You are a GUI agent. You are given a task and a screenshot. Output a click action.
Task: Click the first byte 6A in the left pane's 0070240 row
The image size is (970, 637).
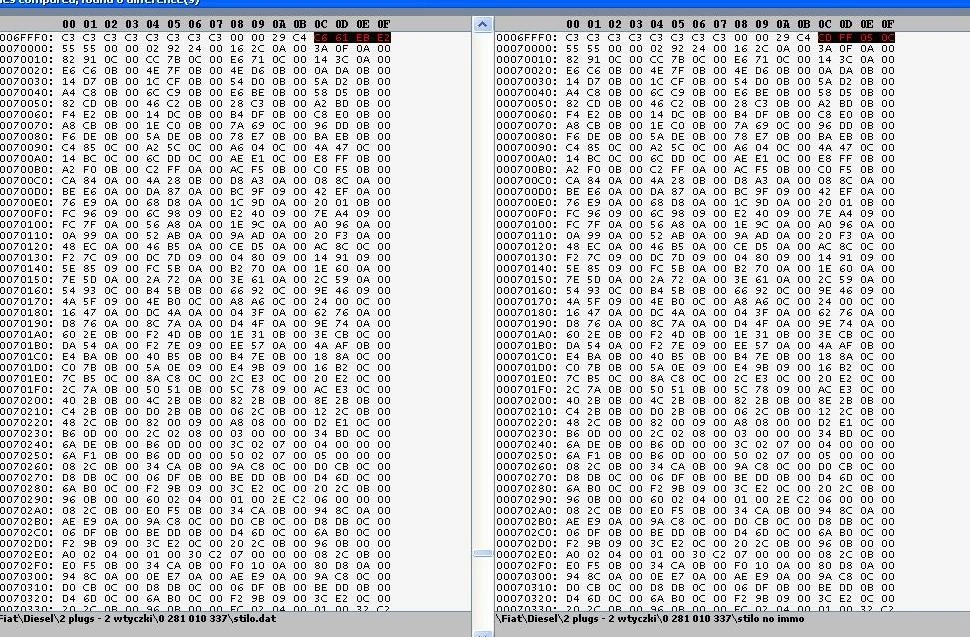pos(69,445)
